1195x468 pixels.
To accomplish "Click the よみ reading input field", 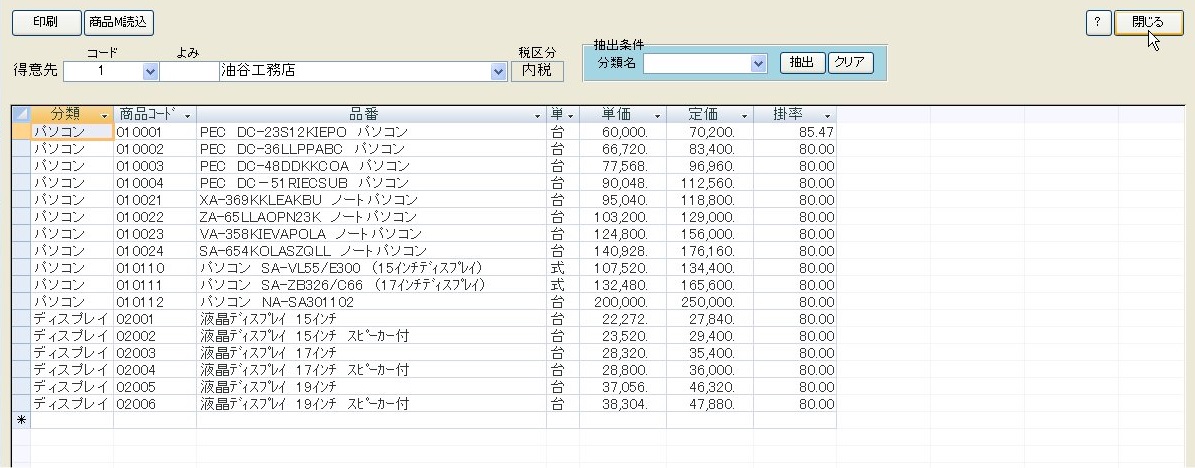I will coord(189,71).
